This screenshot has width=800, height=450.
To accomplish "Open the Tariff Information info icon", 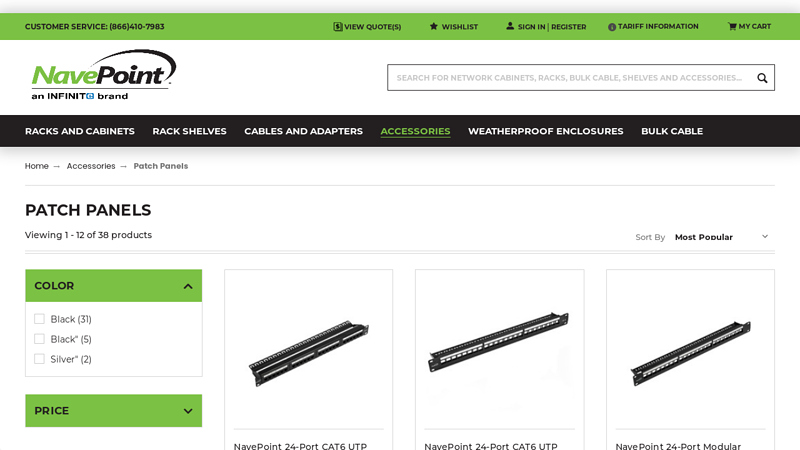I will point(612,27).
